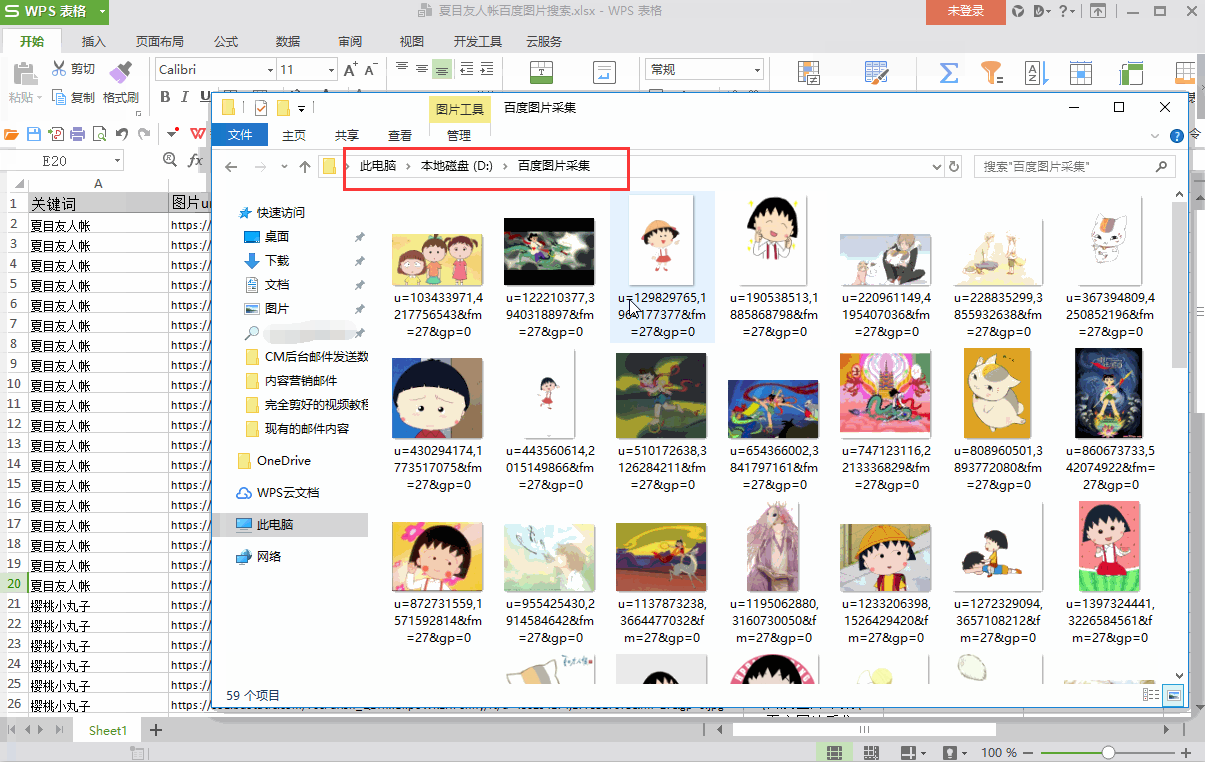The width and height of the screenshot is (1205, 762).
Task: Open the 公式 ribbon tab
Action: coord(226,41)
